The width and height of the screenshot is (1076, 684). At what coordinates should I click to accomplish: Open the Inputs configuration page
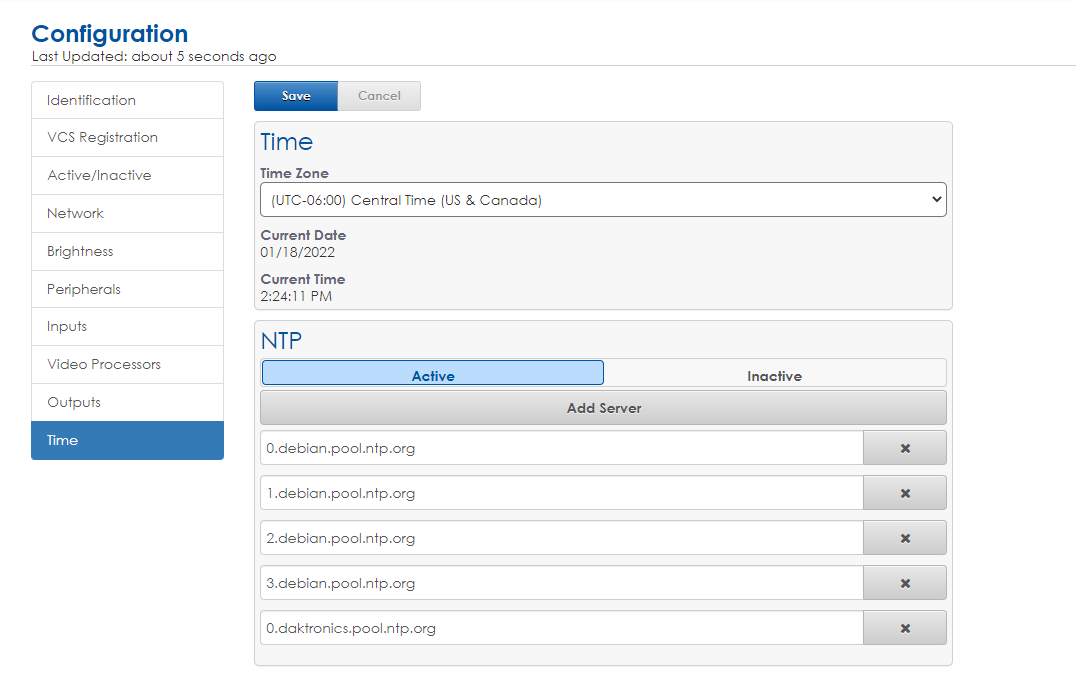coord(127,326)
